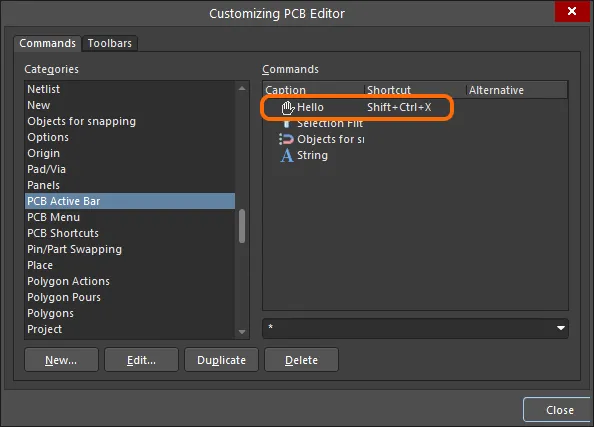Select the magnet icon for Objects for snapping
Viewport: 594px width, 427px height.
coord(286,139)
